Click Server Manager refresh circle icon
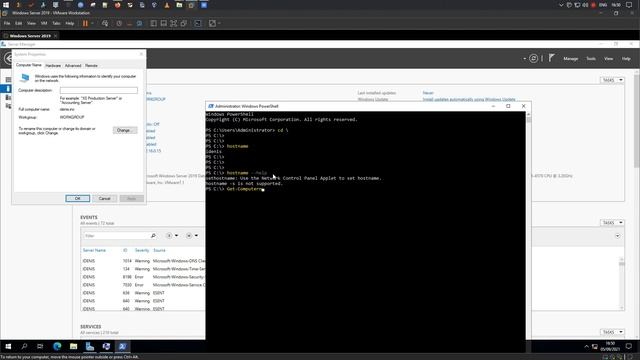Screen dimensions: 640x360 (533, 58)
